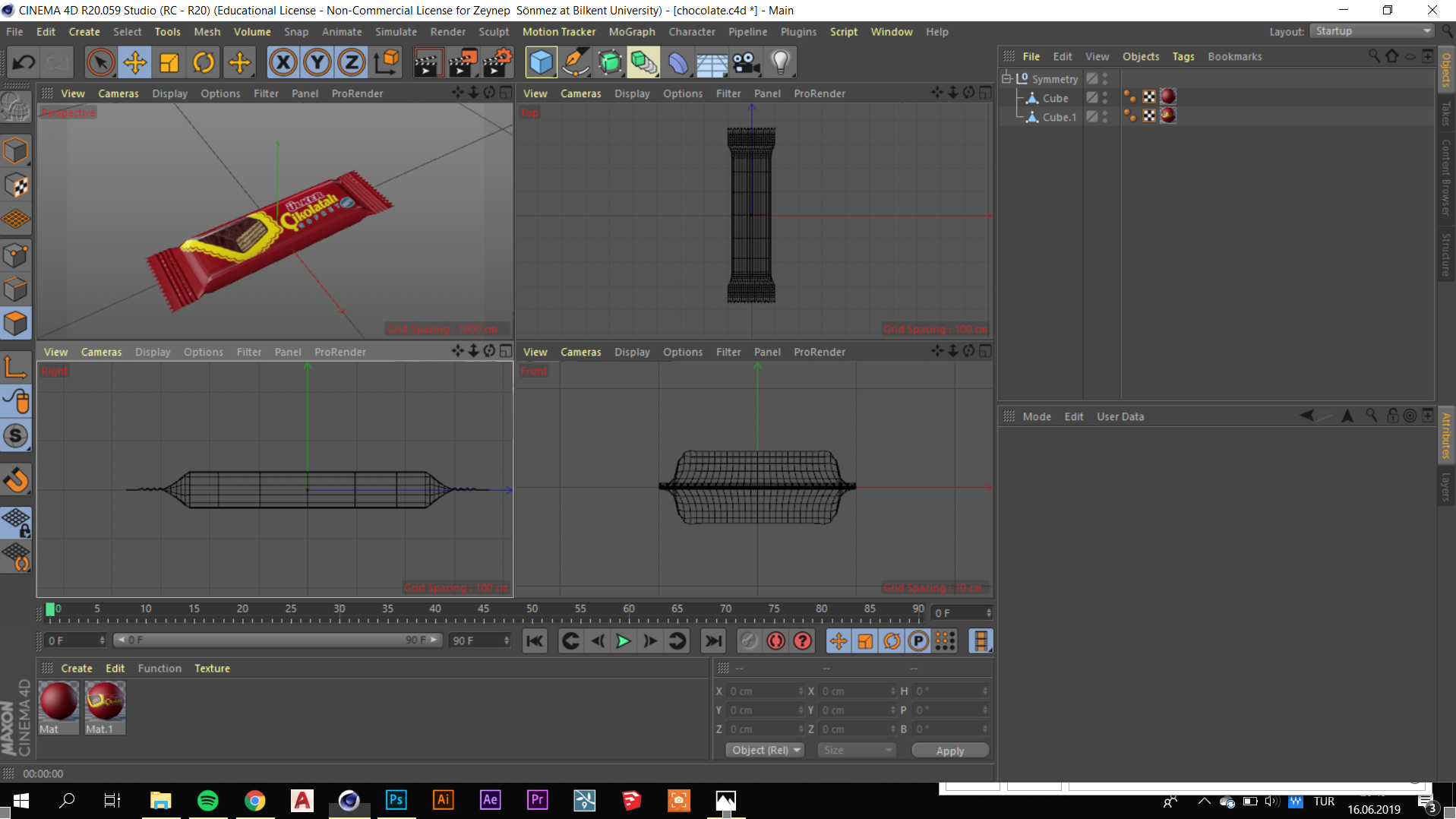Viewport: 1456px width, 819px height.
Task: Click the Apply button
Action: (x=950, y=751)
